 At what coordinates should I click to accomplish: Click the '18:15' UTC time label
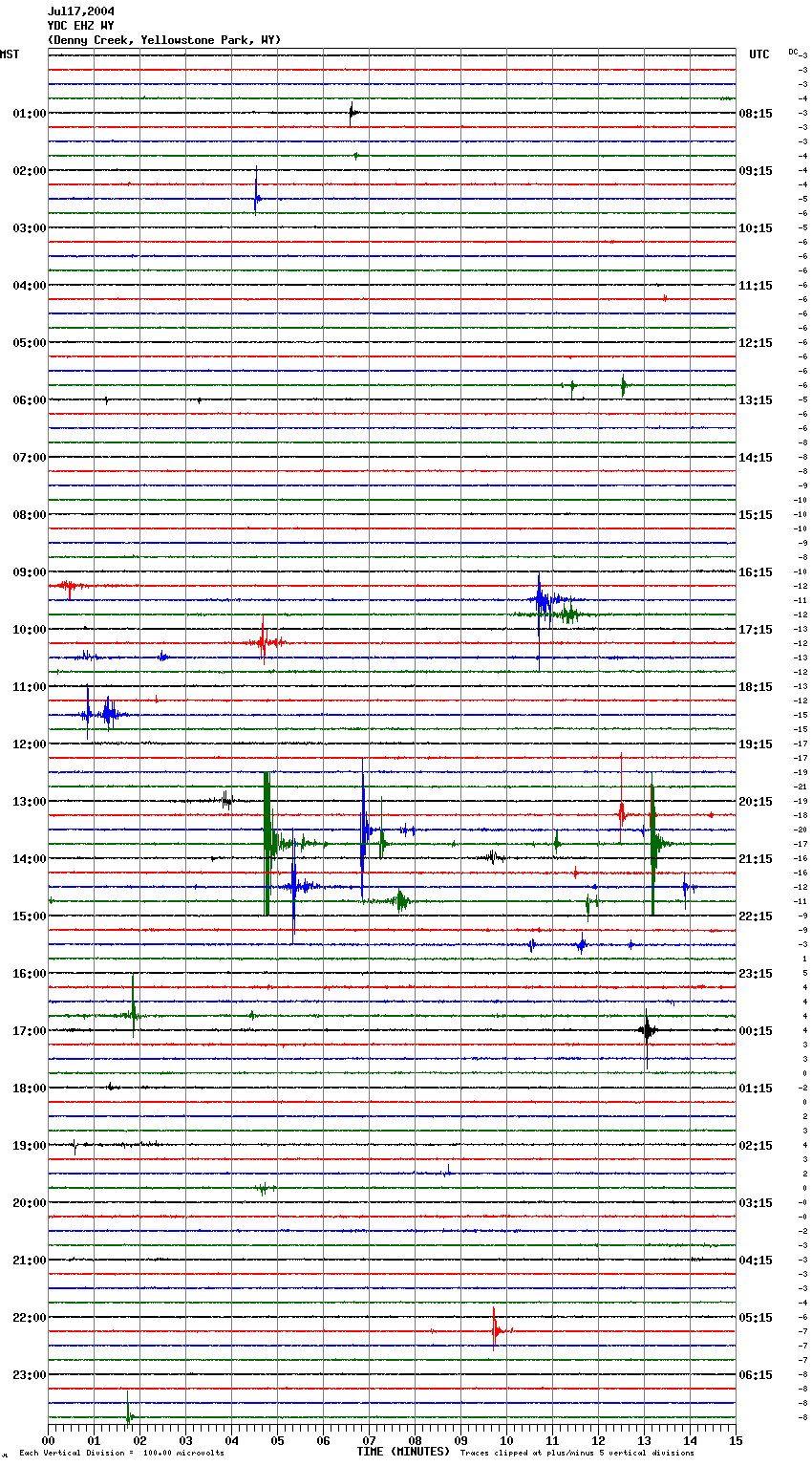click(x=756, y=687)
